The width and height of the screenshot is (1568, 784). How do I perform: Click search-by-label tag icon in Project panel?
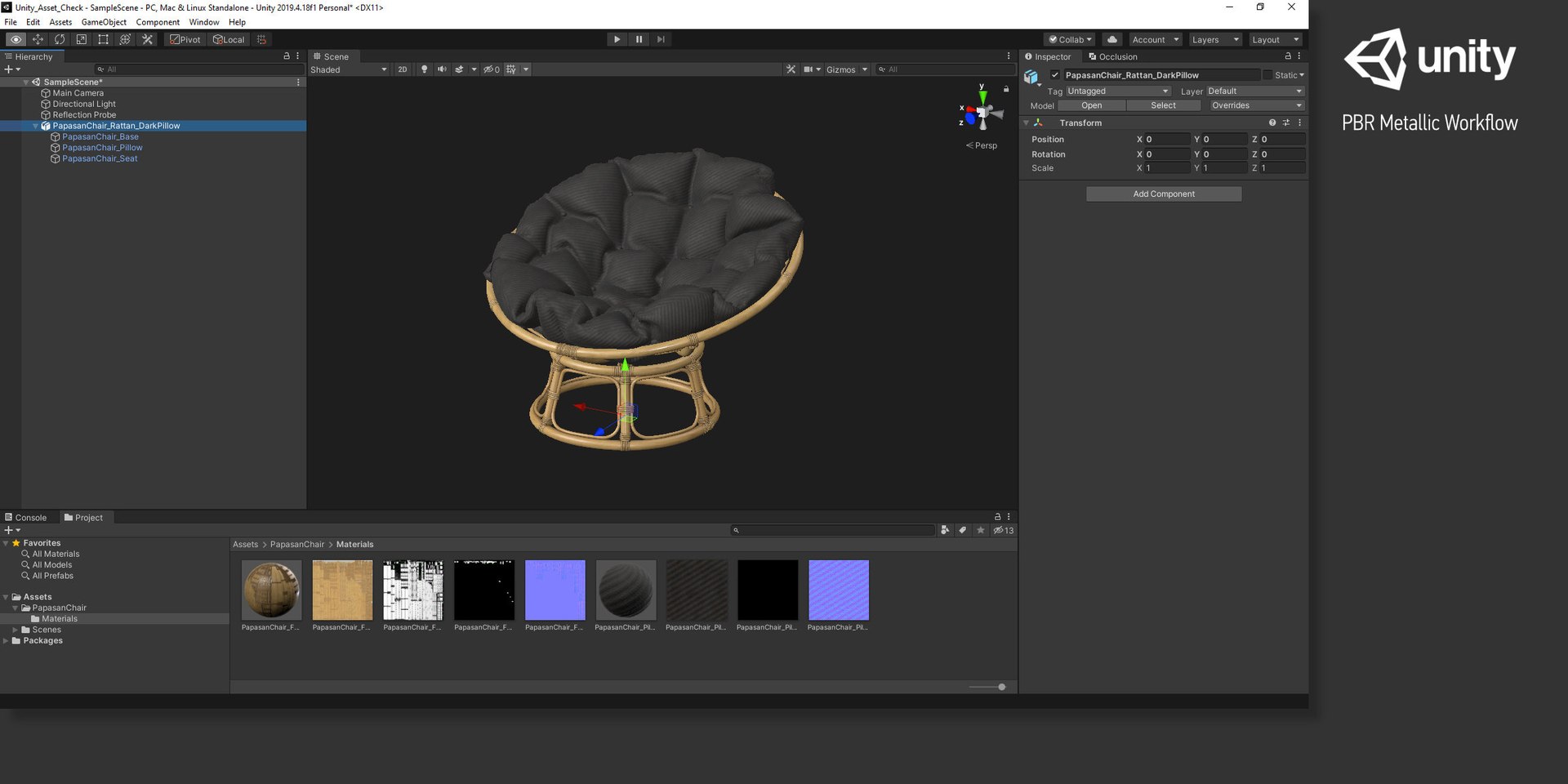tap(963, 530)
